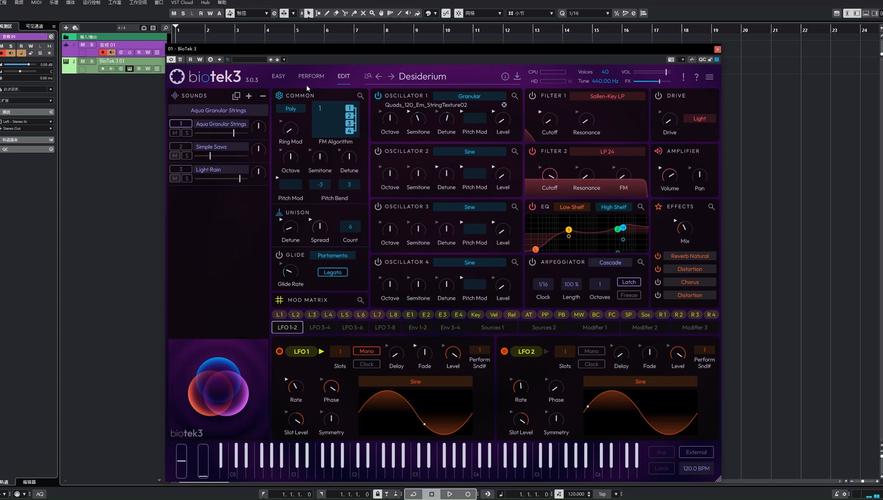Image resolution: width=883 pixels, height=500 pixels.
Task: Enable the Arpeggiator power button
Action: (532, 262)
